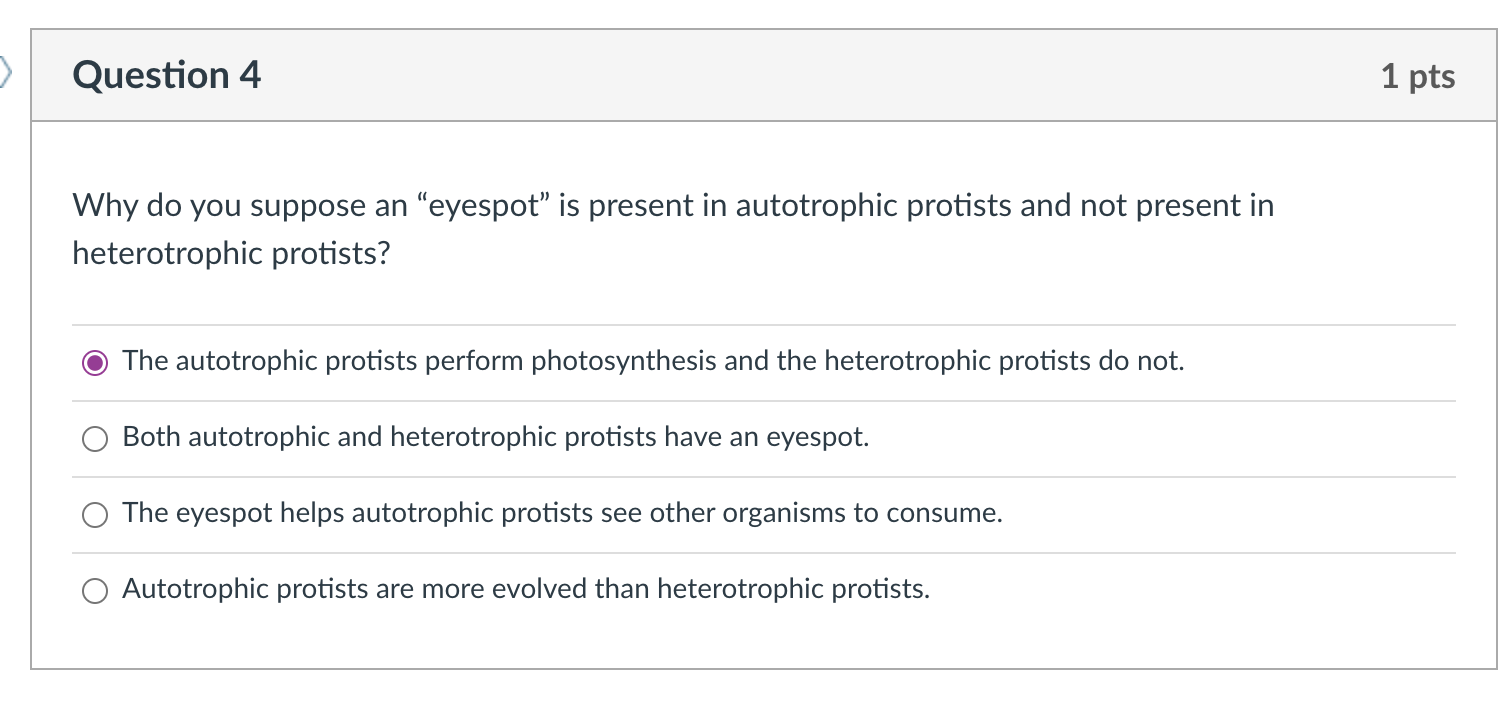The image size is (1510, 706).
Task: Click empty gray header area beside Question 4
Action: click(x=800, y=76)
